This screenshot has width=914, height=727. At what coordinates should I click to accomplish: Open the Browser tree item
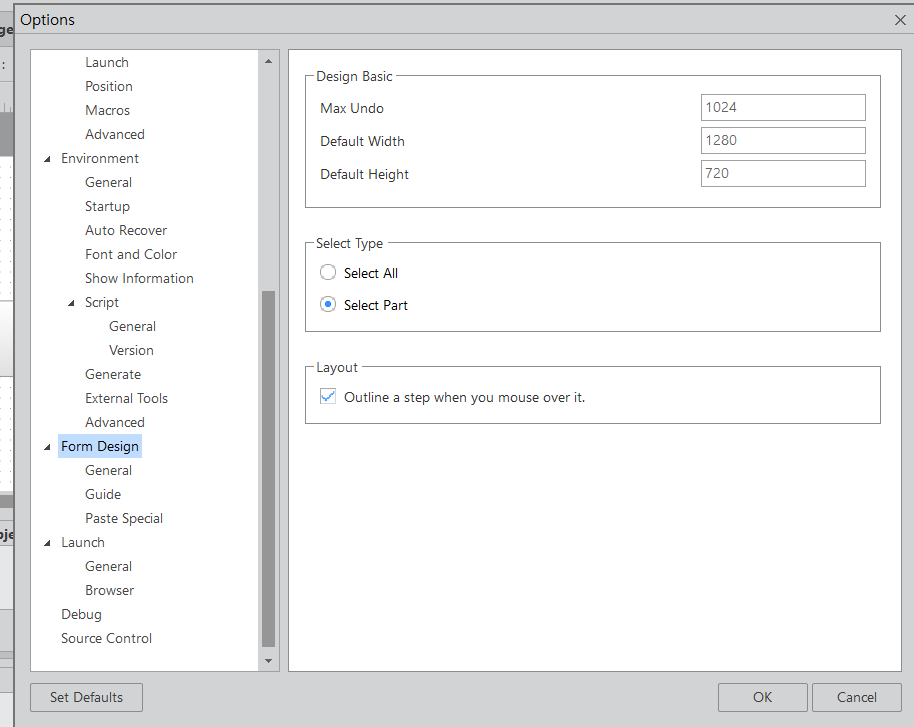tap(110, 590)
